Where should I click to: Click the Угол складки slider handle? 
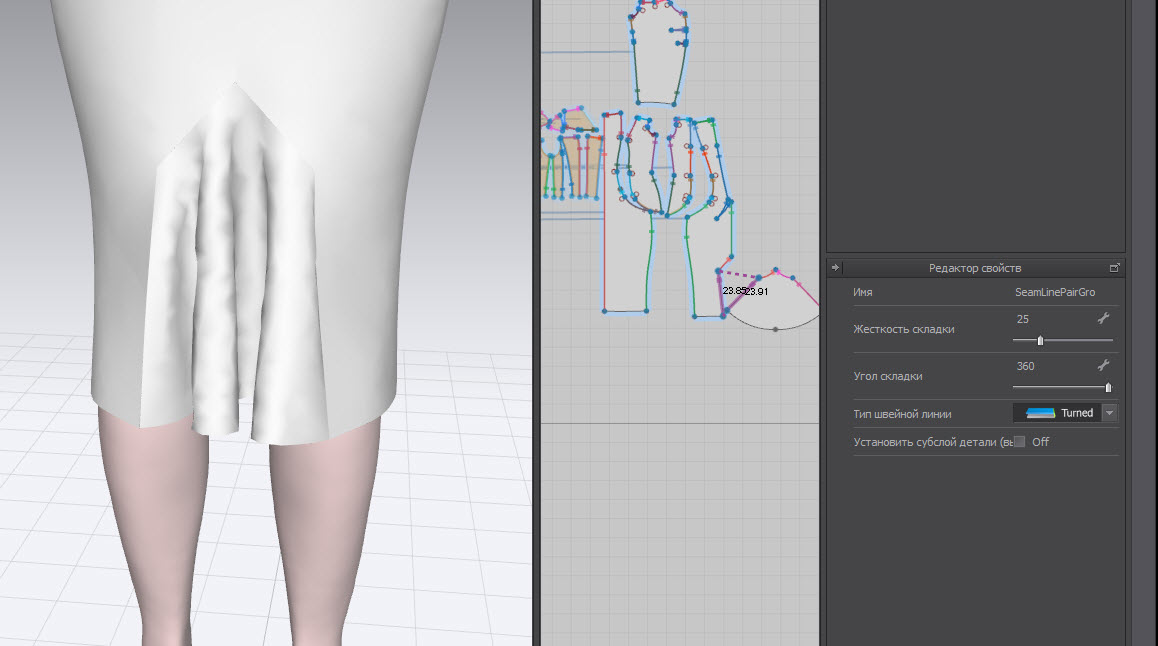[x=1108, y=388]
